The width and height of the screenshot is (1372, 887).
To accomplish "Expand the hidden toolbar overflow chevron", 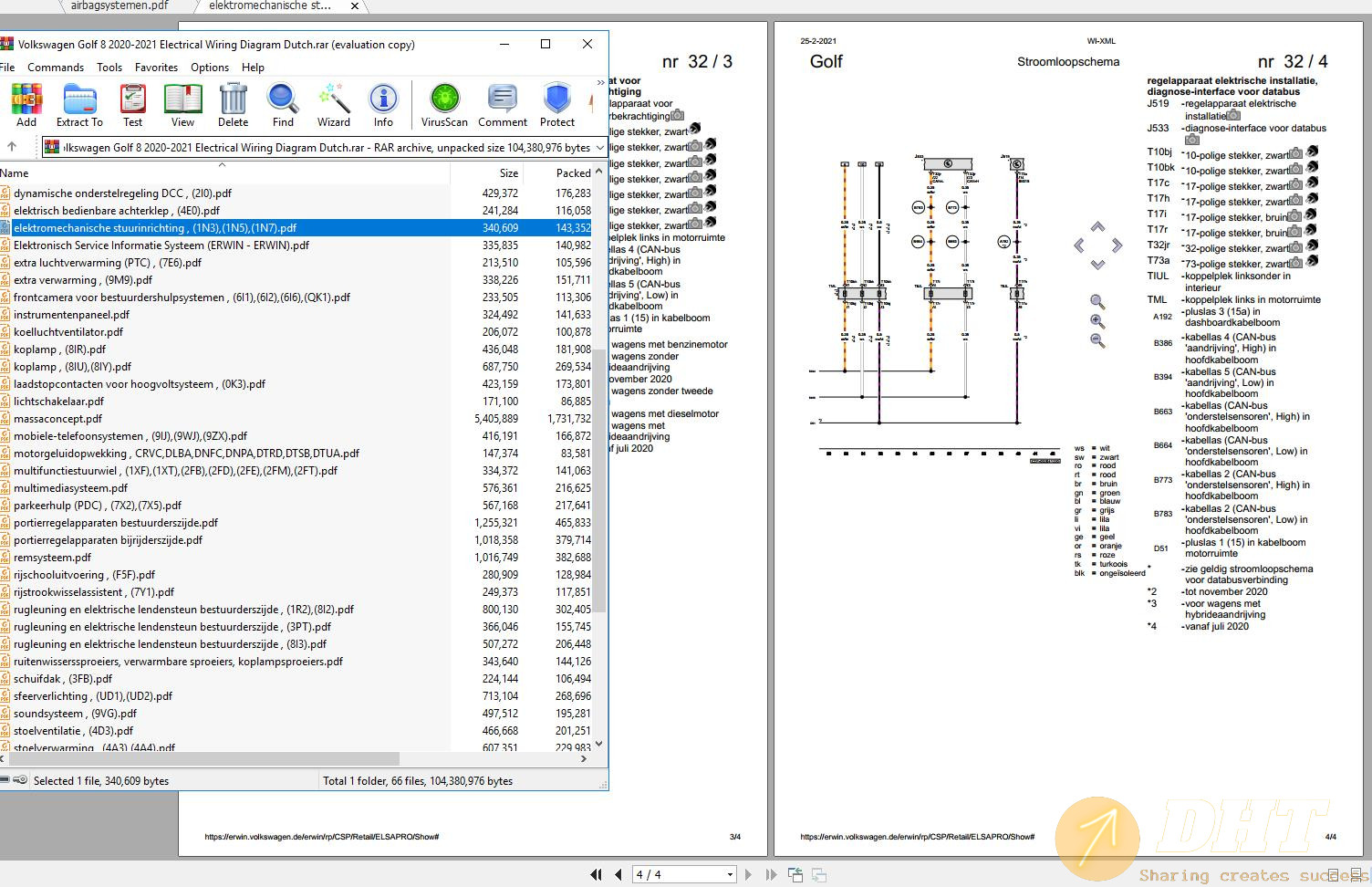I will tap(599, 83).
